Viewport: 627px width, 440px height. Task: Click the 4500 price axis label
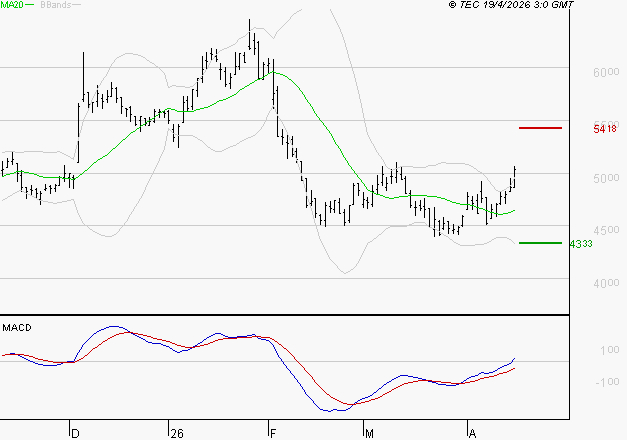[606, 230]
